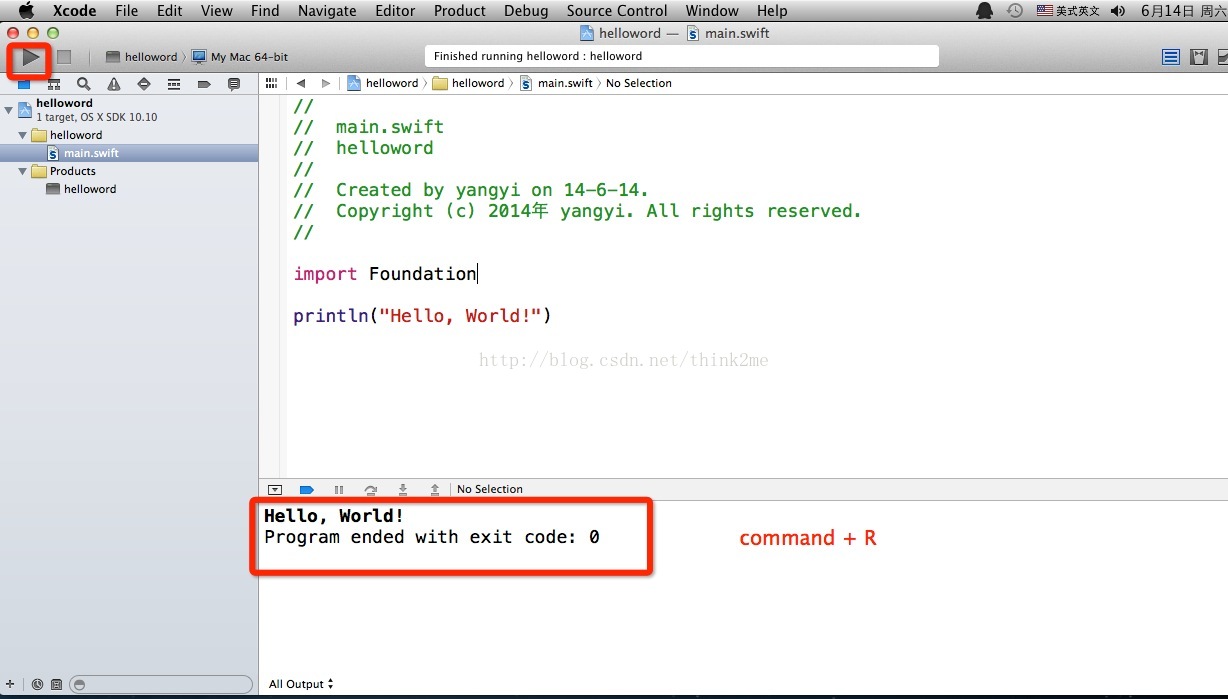Image resolution: width=1228 pixels, height=699 pixels.
Task: Open the Debug menu
Action: point(526,11)
